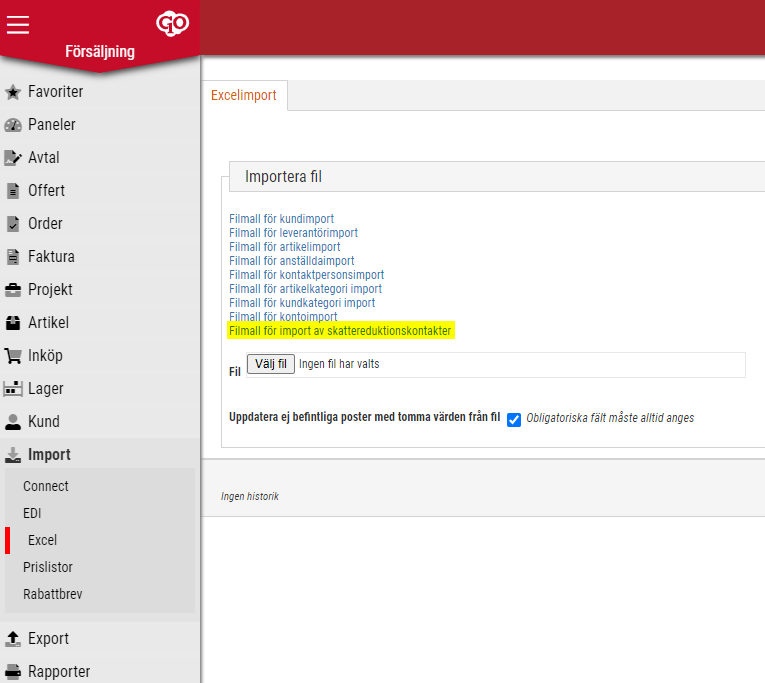Click the Importera fil panel header
765x683 pixels.
[497, 177]
